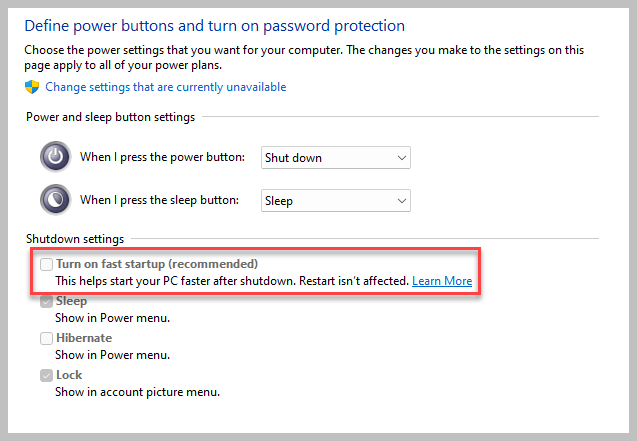Click the 'Define power buttons' page heading

pyautogui.click(x=214, y=25)
